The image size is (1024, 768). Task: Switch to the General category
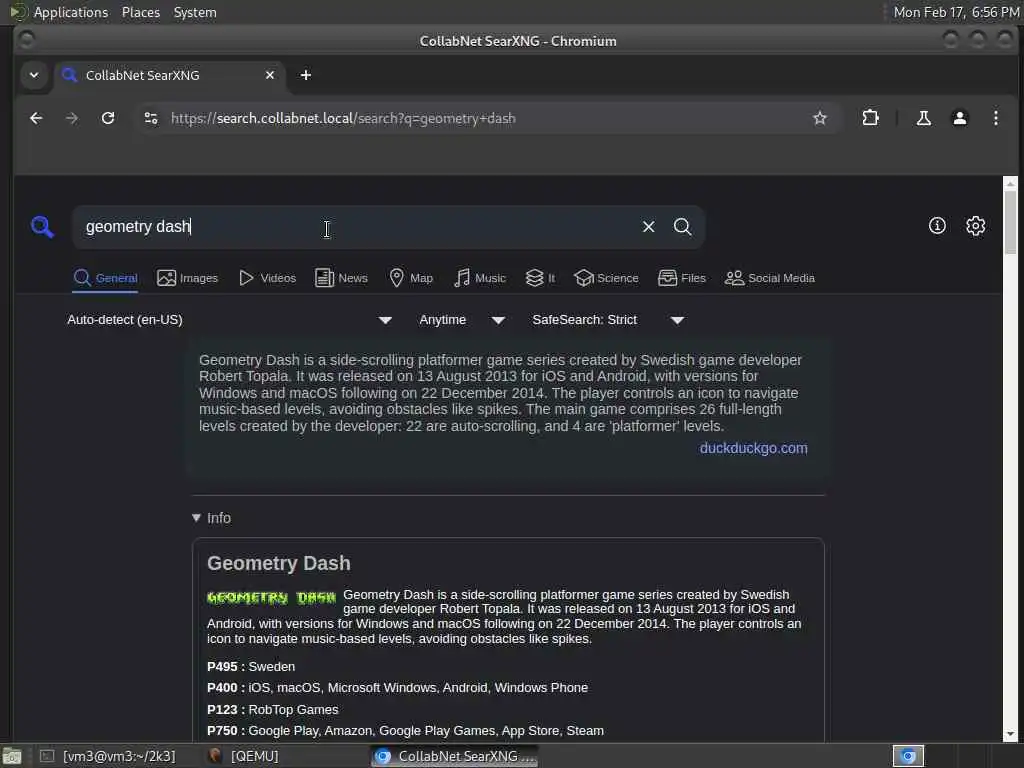105,278
